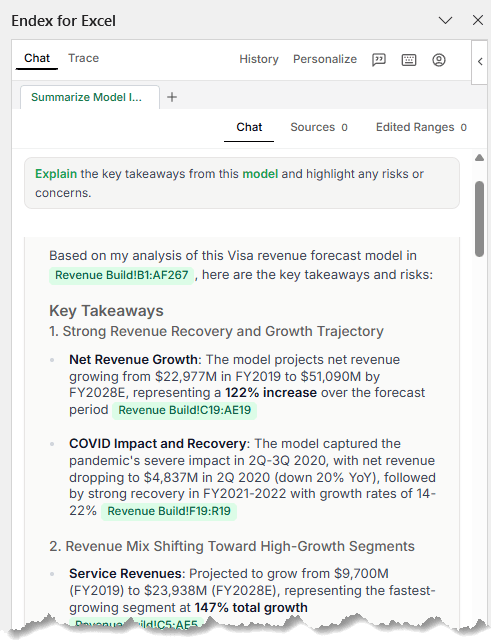Viewport: 491px width, 640px height.
Task: Select the inner Chat sub-tab
Action: pos(249,127)
